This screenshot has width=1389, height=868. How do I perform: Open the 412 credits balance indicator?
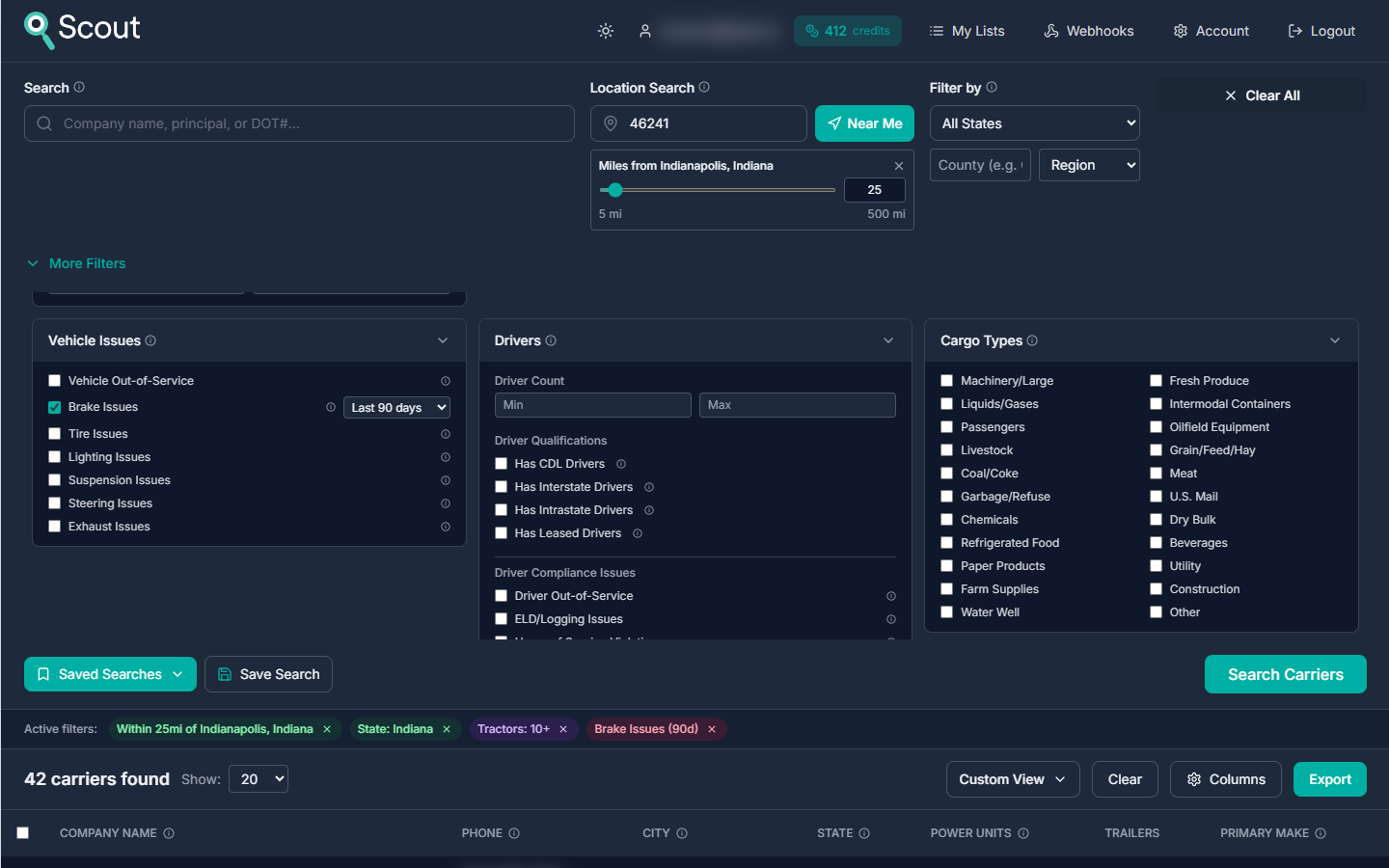pyautogui.click(x=847, y=30)
